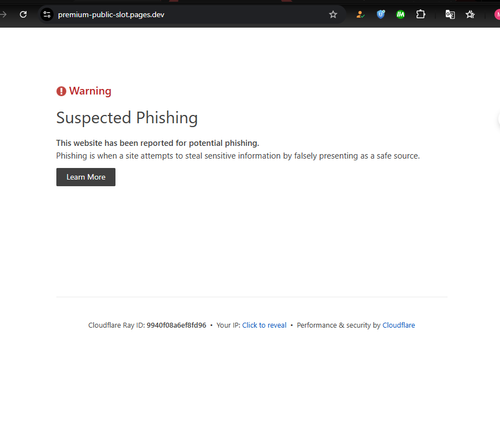Open the Extensions puzzle piece menu

pyautogui.click(x=421, y=15)
